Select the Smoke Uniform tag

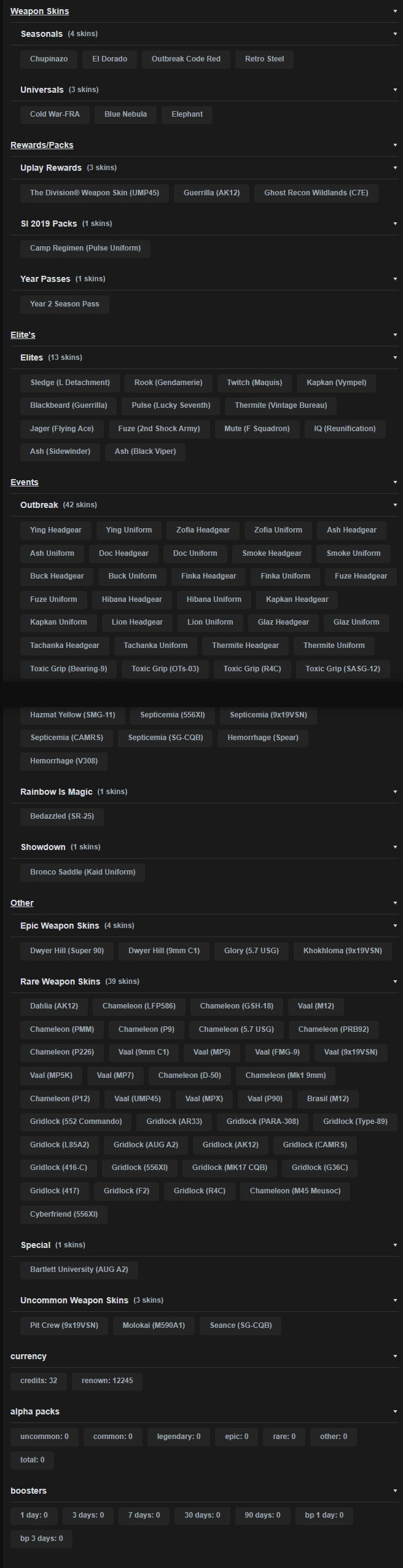(353, 553)
